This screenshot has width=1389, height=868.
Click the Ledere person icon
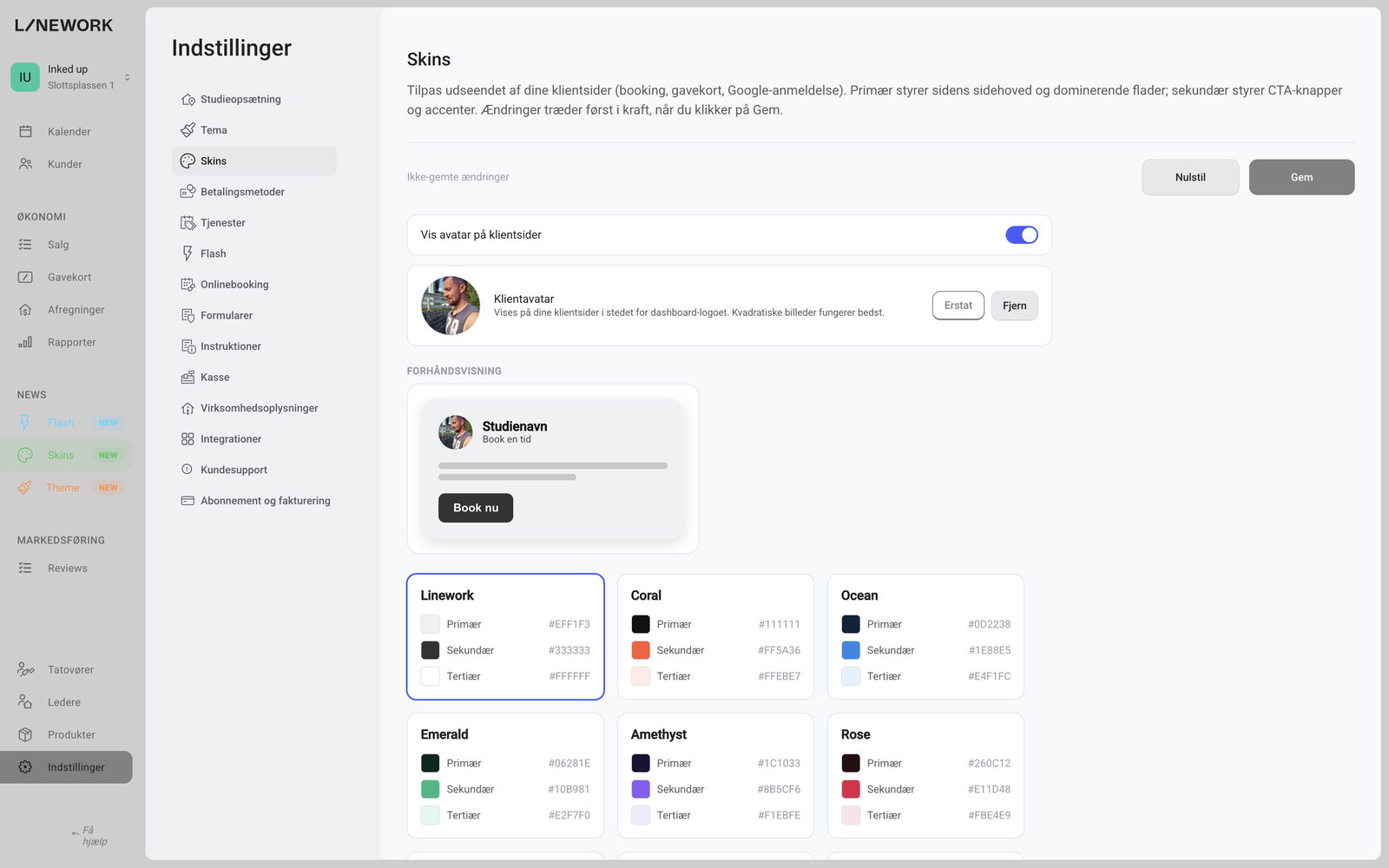point(25,702)
